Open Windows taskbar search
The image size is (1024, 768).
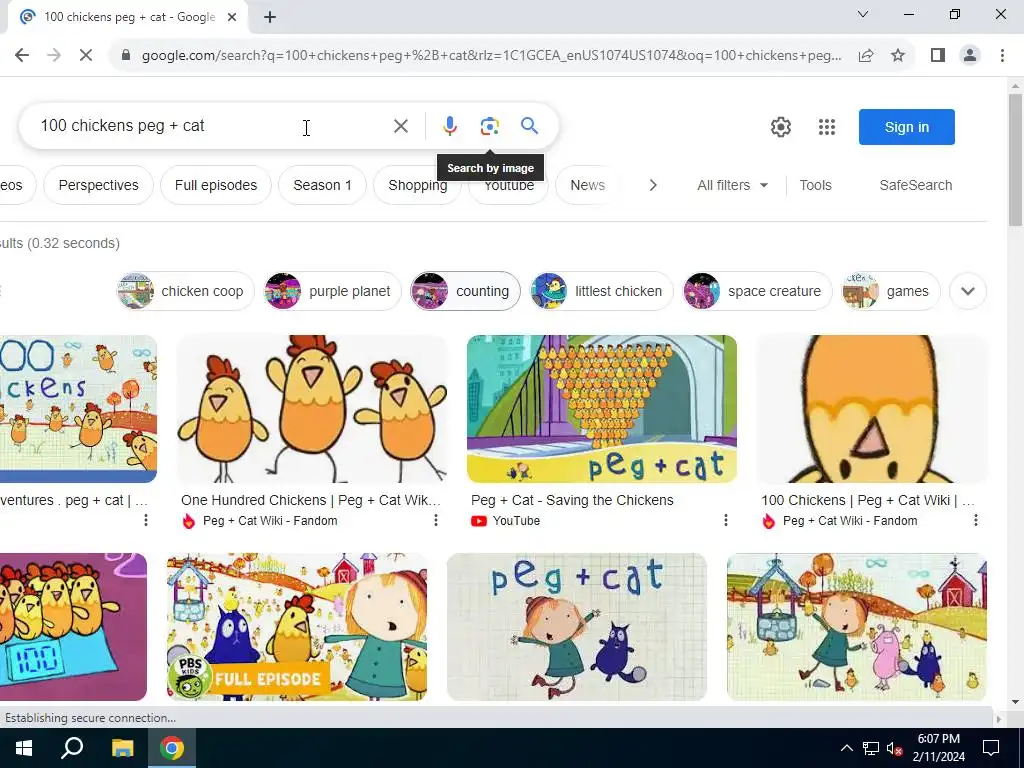72,748
